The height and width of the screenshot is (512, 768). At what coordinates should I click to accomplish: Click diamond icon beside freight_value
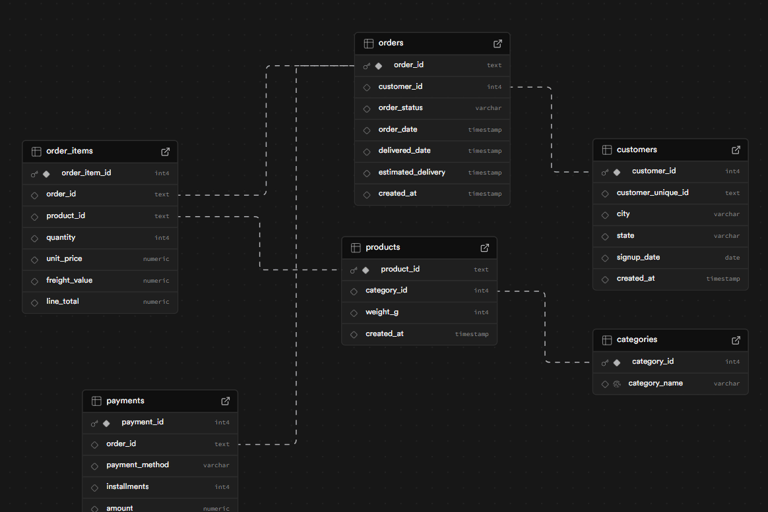(x=34, y=281)
